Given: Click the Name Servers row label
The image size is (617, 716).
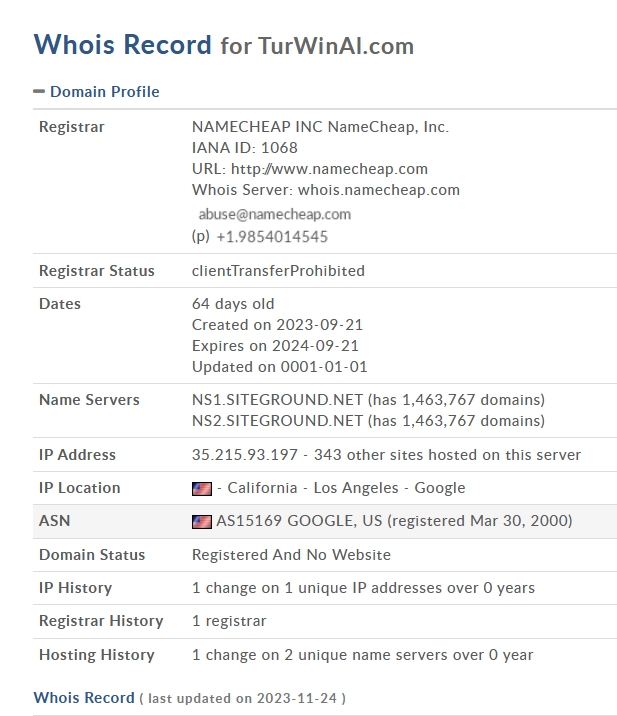Looking at the screenshot, I should [x=90, y=400].
